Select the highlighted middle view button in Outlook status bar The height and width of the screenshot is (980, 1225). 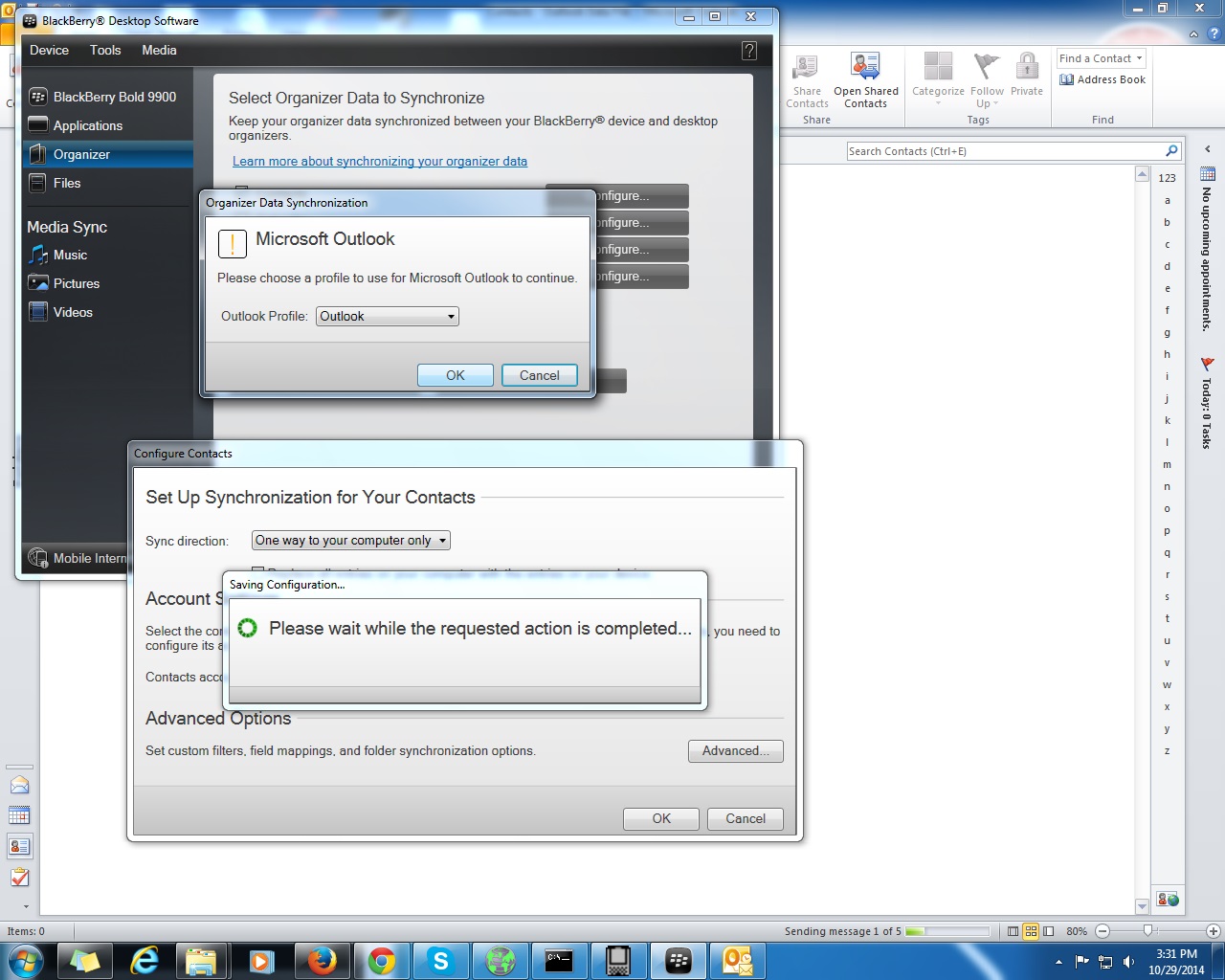point(1031,931)
